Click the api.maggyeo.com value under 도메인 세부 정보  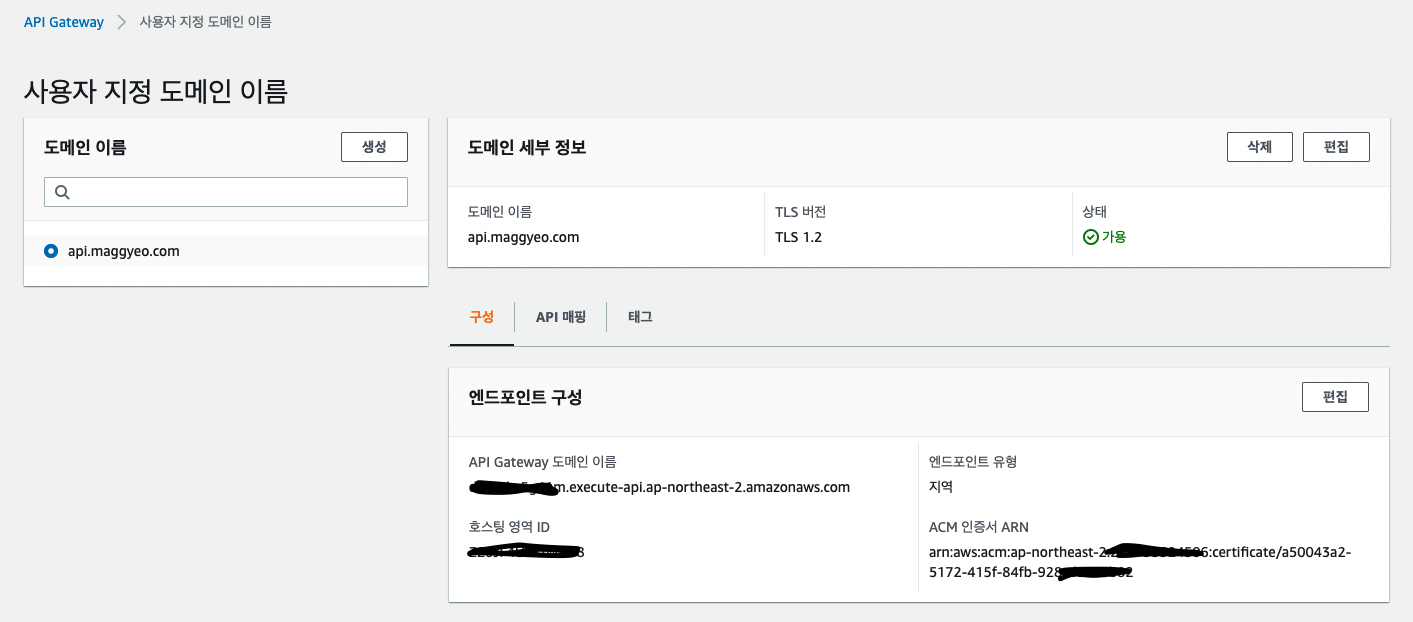point(523,238)
